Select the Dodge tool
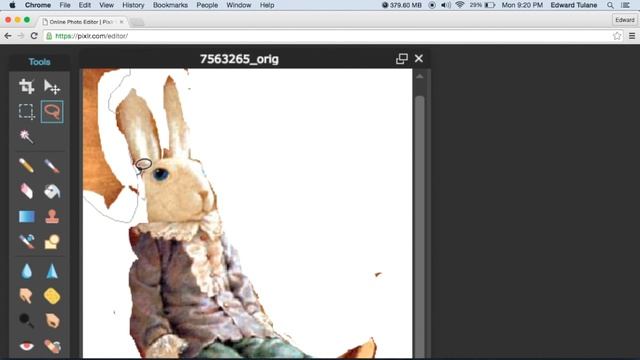Image resolution: width=640 pixels, height=360 pixels. 27,321
